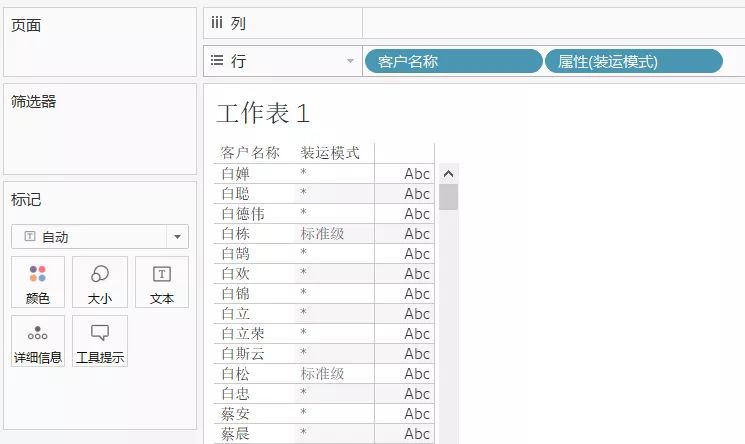Click the 客户名称 column header

click(250, 153)
